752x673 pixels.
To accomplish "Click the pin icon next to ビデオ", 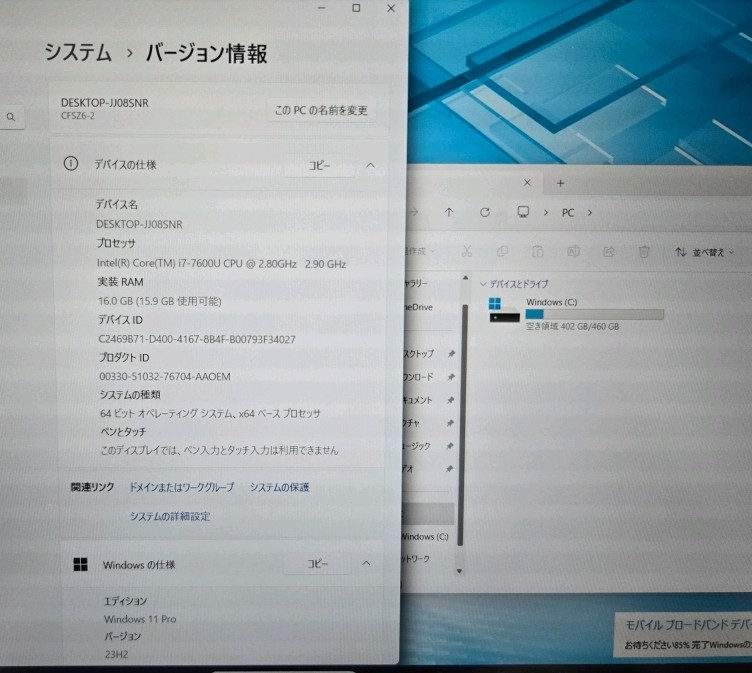I will coord(449,468).
